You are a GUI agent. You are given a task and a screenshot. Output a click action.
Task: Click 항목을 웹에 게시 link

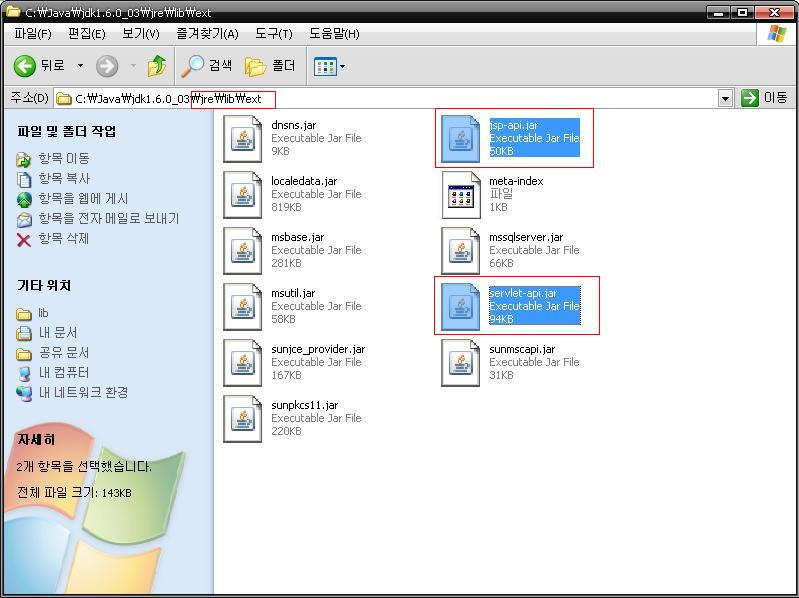[x=84, y=198]
